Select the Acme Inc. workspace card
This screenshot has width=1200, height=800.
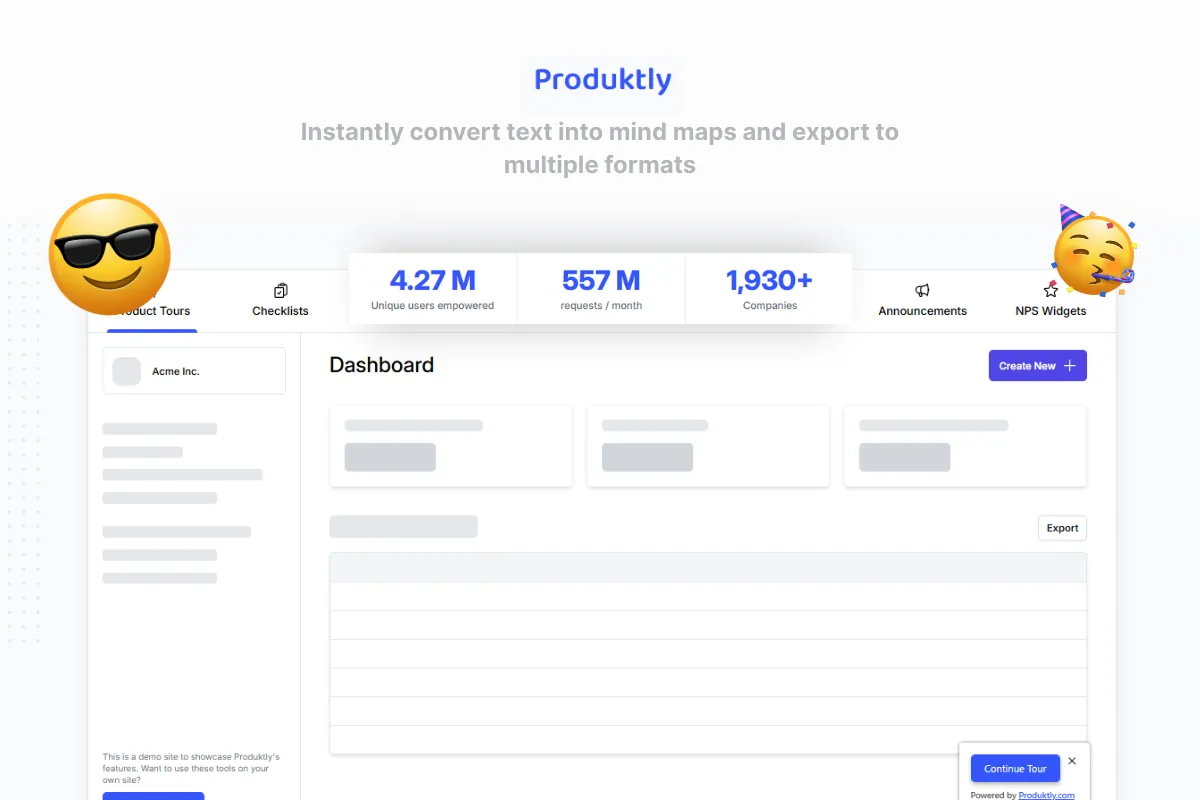(194, 371)
